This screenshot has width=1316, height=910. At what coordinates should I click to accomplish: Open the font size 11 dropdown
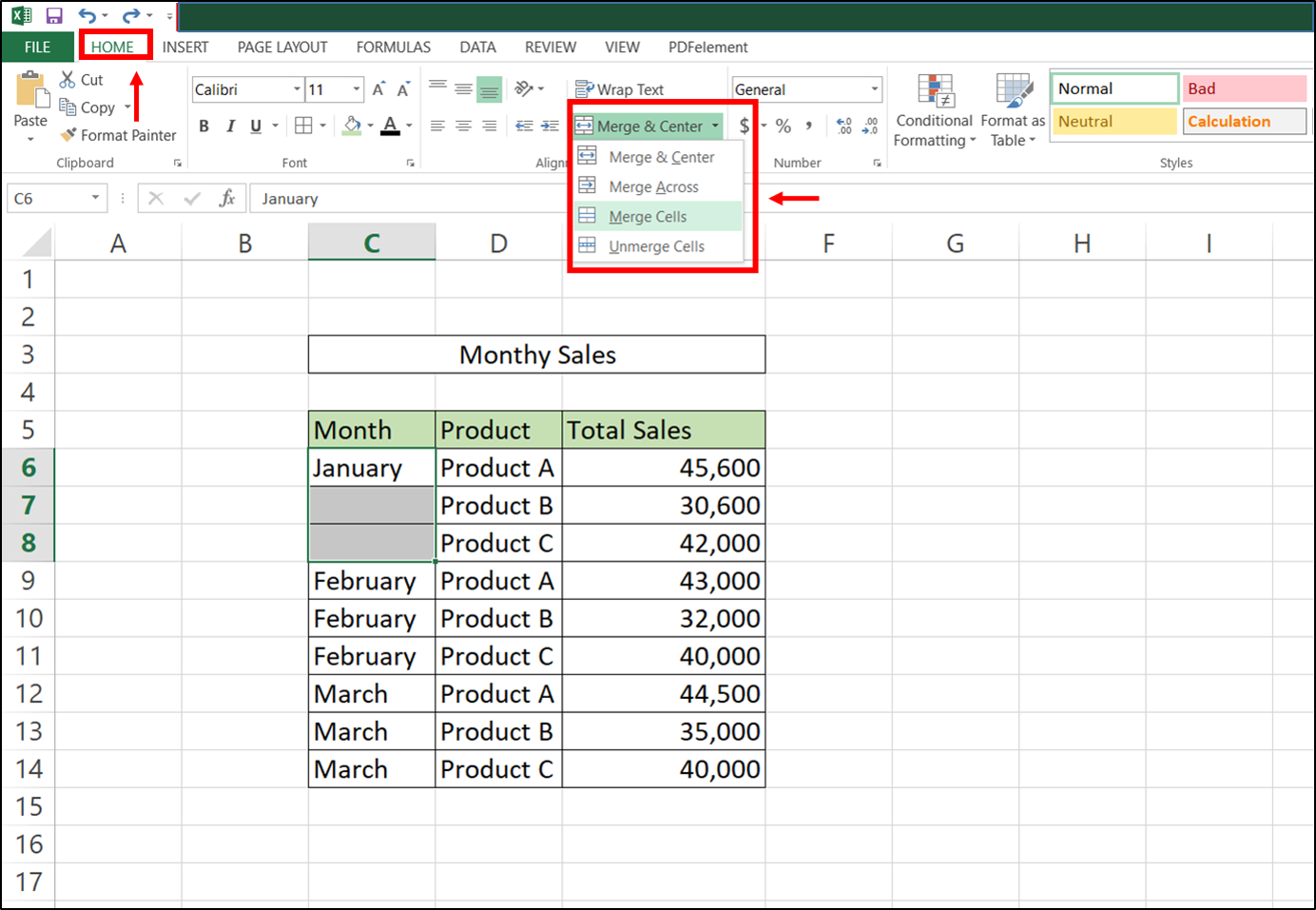pos(357,89)
